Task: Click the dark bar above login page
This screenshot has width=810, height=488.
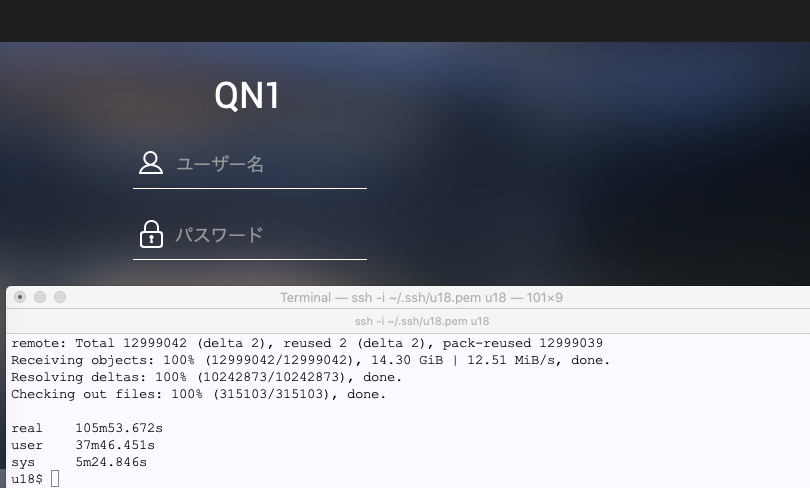Action: (x=405, y=20)
